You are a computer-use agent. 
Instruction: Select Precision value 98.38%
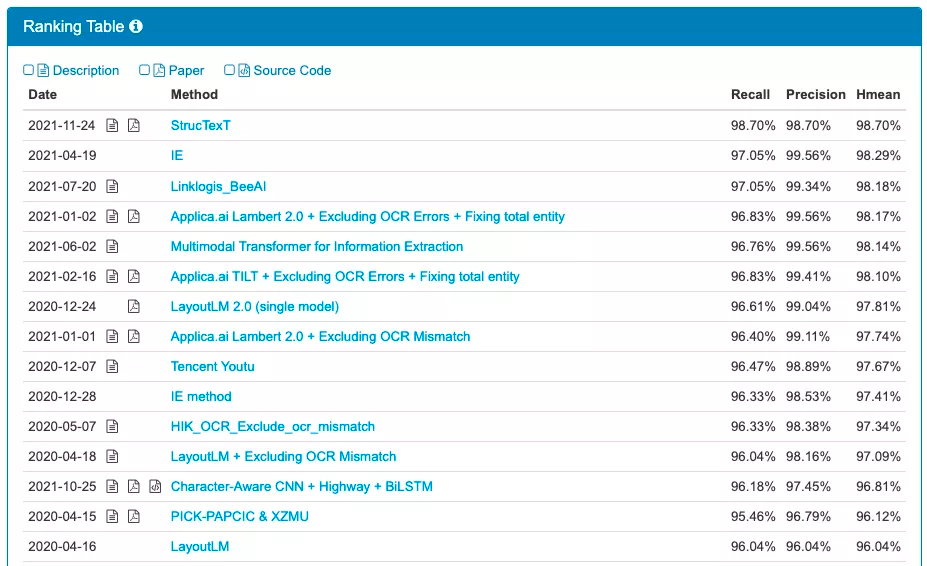click(808, 426)
